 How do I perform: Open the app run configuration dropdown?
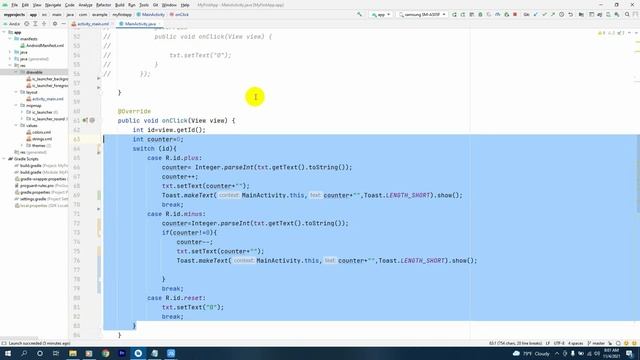[381, 14]
